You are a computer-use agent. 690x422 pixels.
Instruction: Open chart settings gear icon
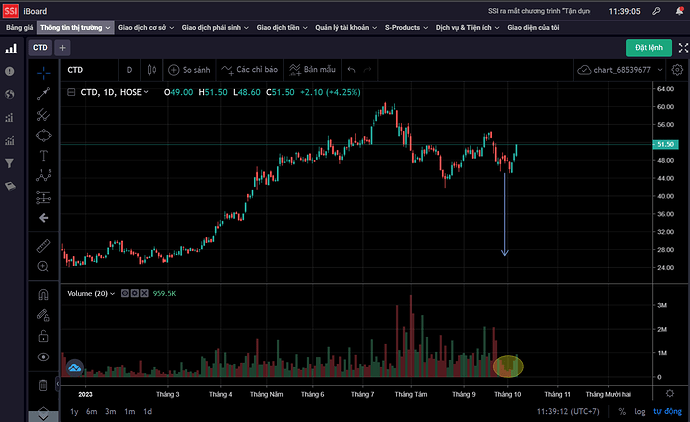pyautogui.click(x=677, y=70)
